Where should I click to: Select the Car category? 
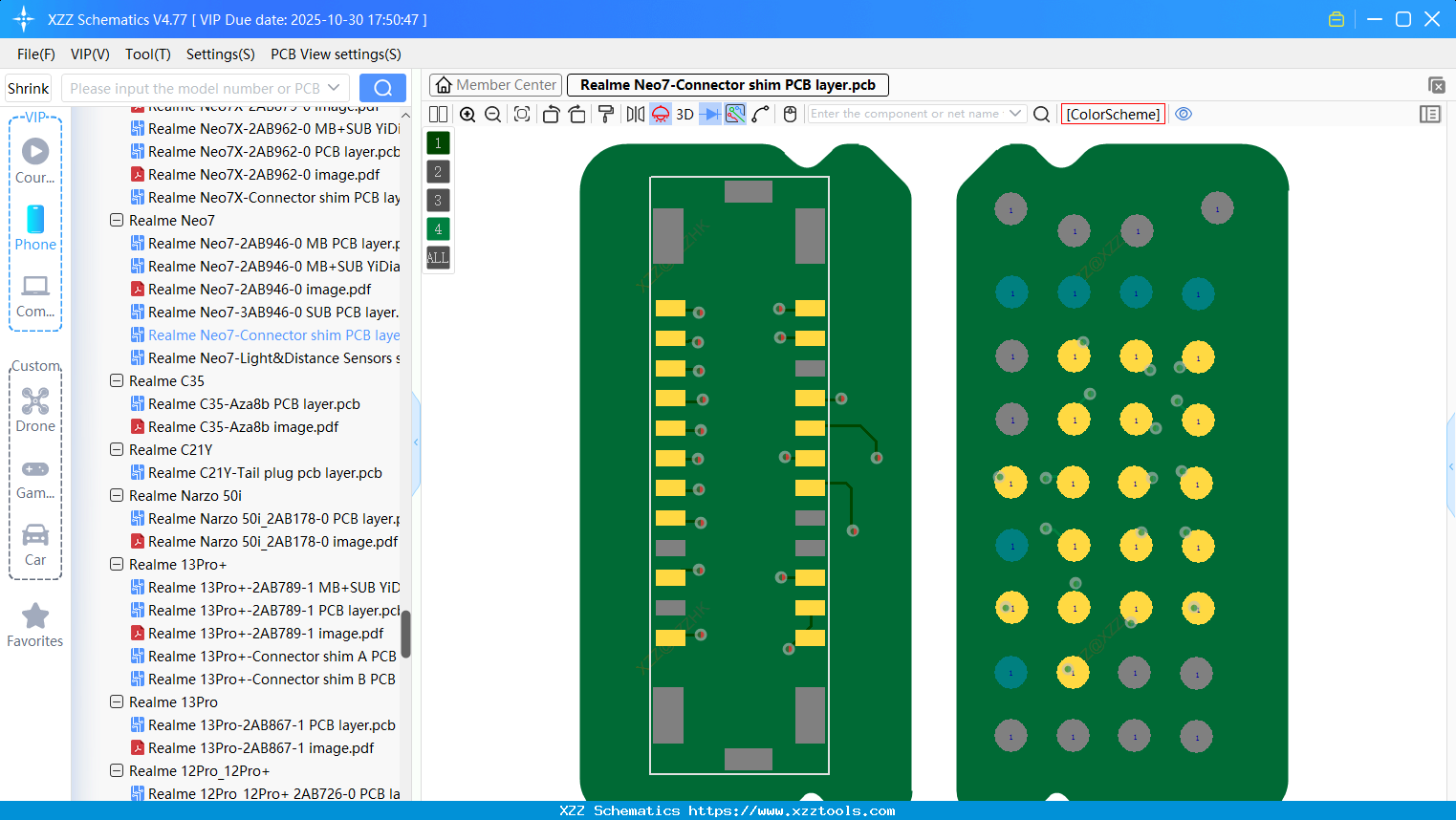pyautogui.click(x=35, y=545)
